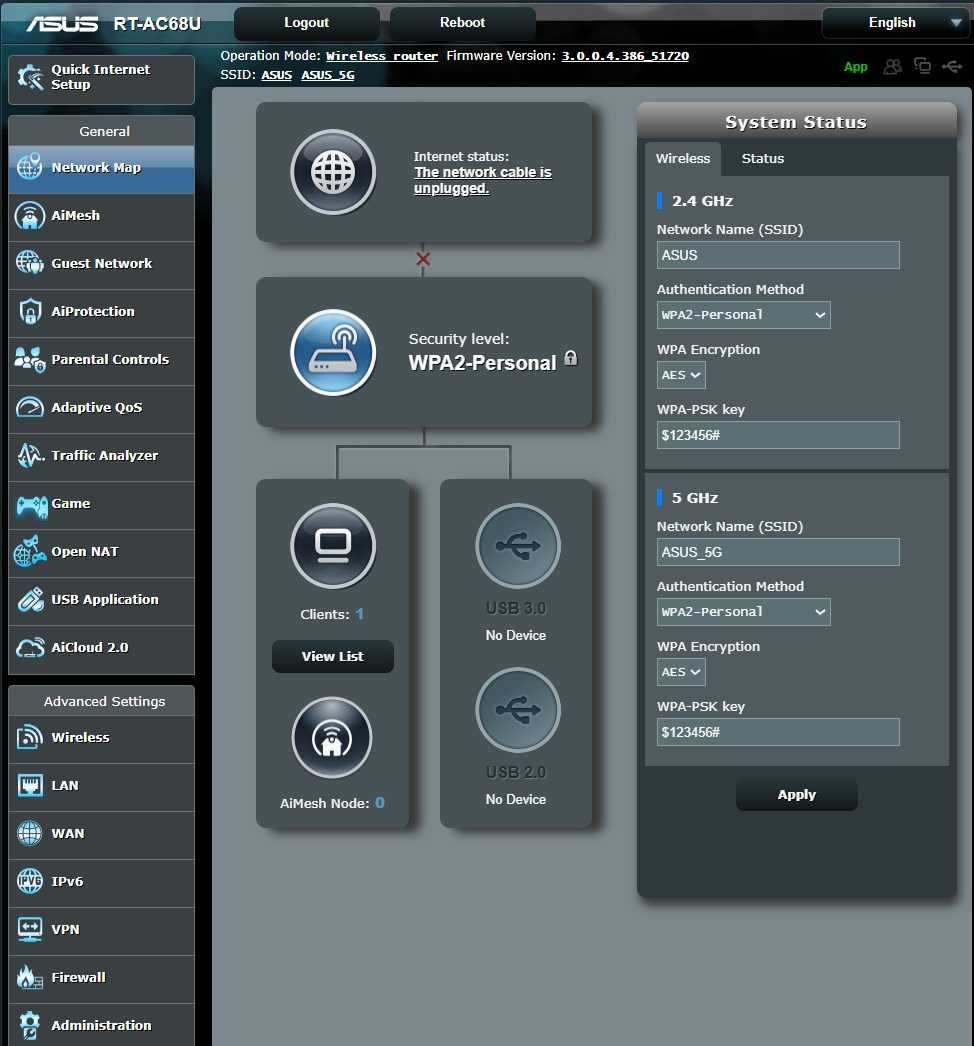Click the WAN globe icon
Image resolution: width=974 pixels, height=1046 pixels.
coord(29,833)
